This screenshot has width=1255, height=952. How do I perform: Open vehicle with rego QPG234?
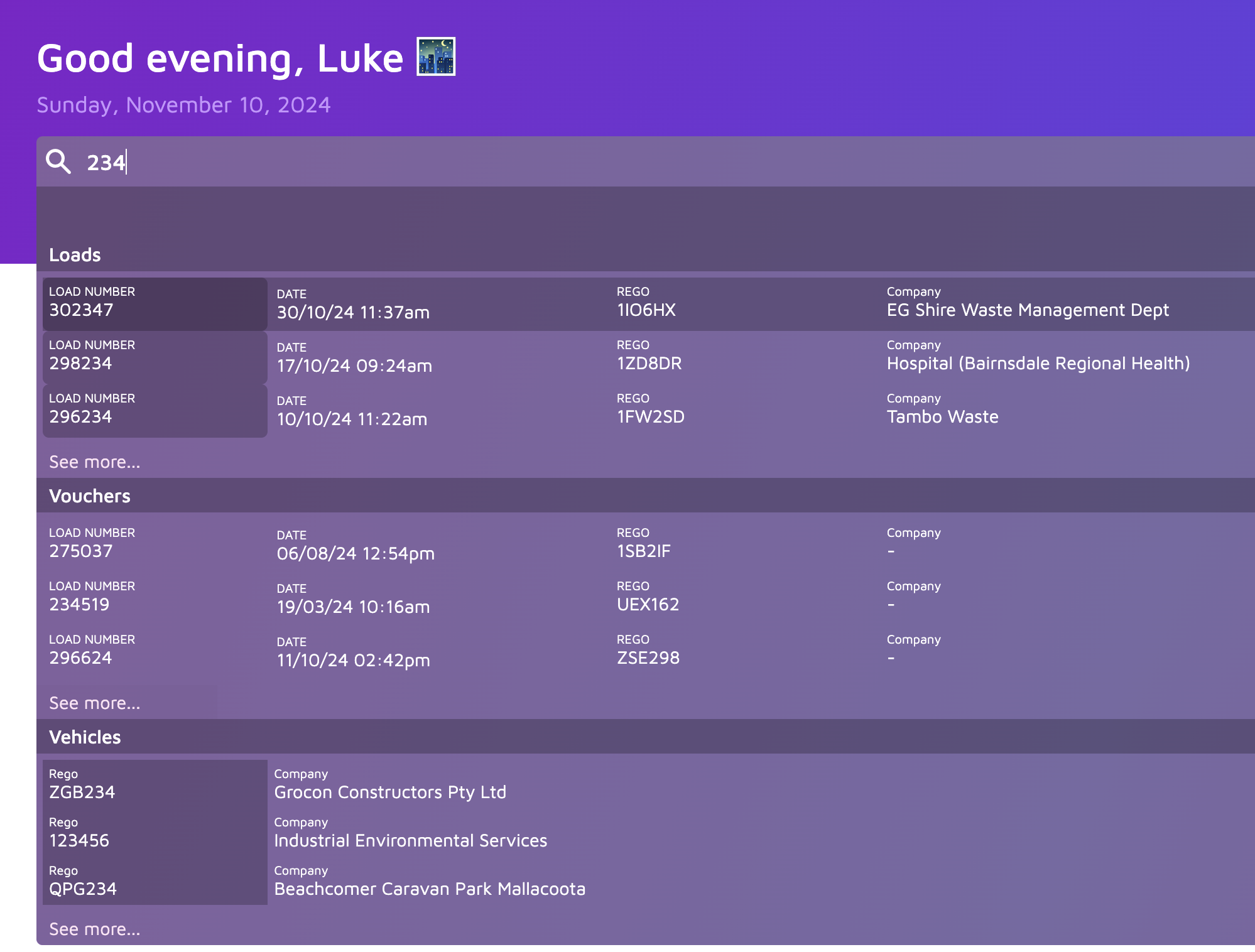155,882
